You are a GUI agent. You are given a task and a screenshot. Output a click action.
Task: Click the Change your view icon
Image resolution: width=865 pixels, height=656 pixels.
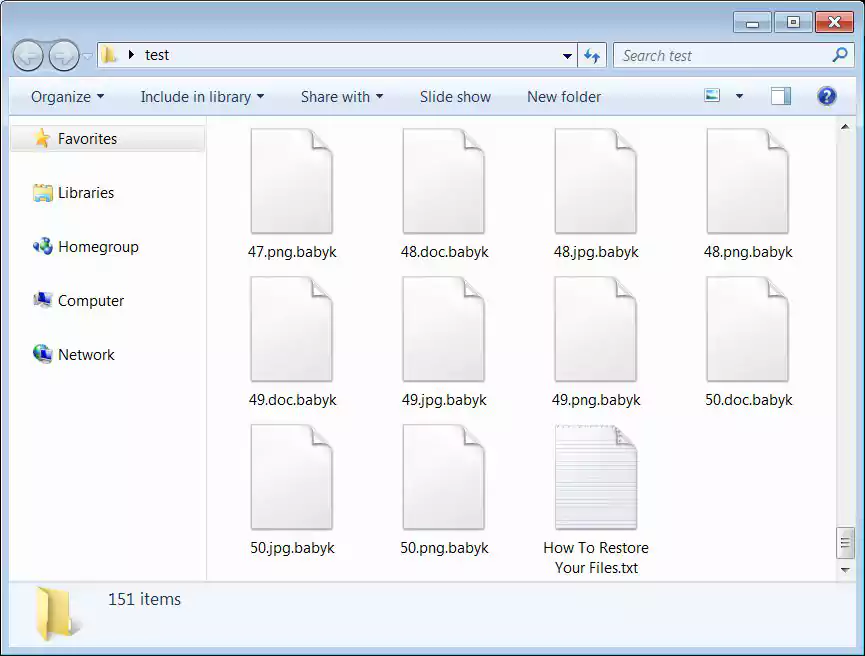pyautogui.click(x=712, y=96)
